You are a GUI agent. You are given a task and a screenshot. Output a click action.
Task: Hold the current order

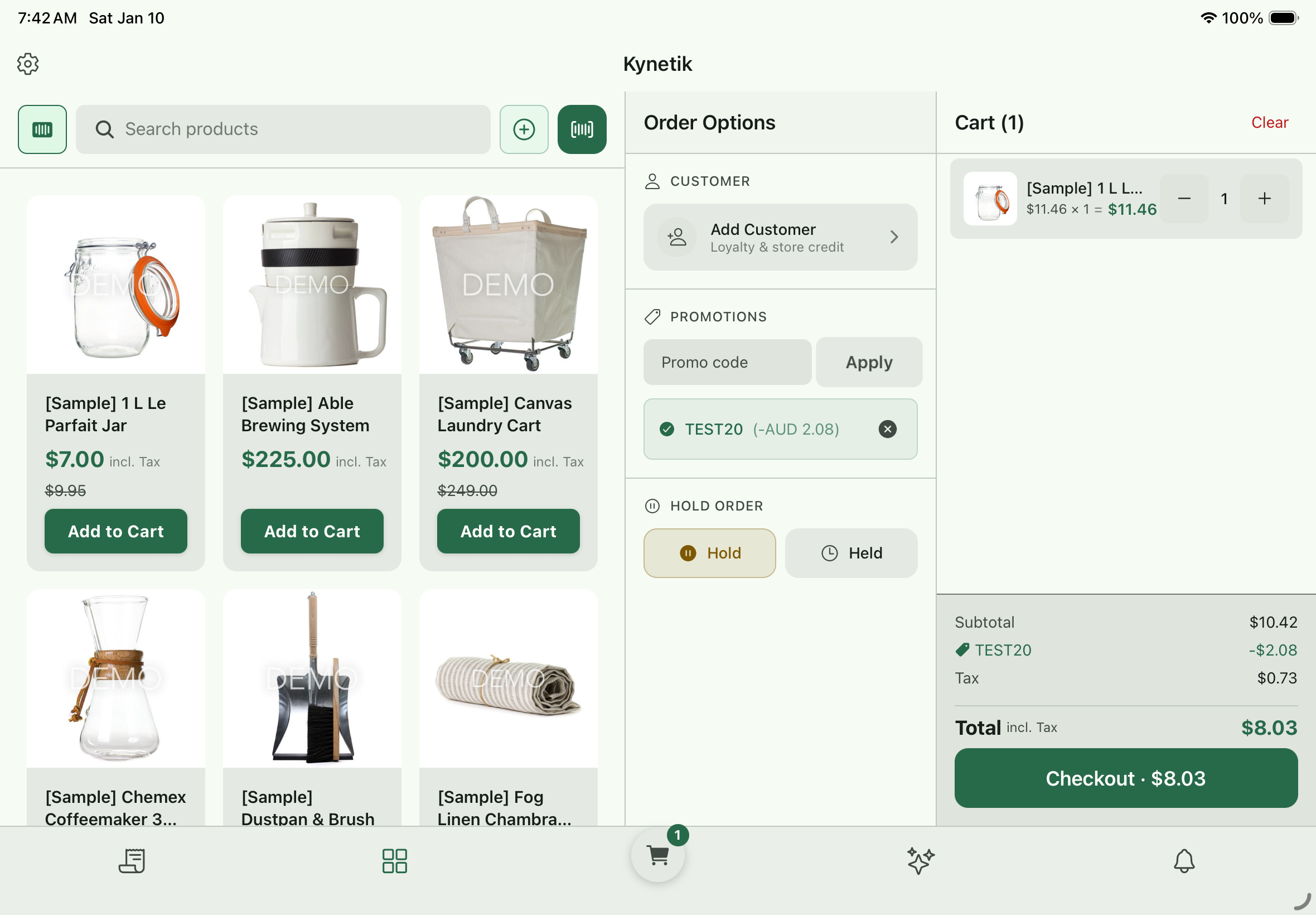click(x=709, y=553)
